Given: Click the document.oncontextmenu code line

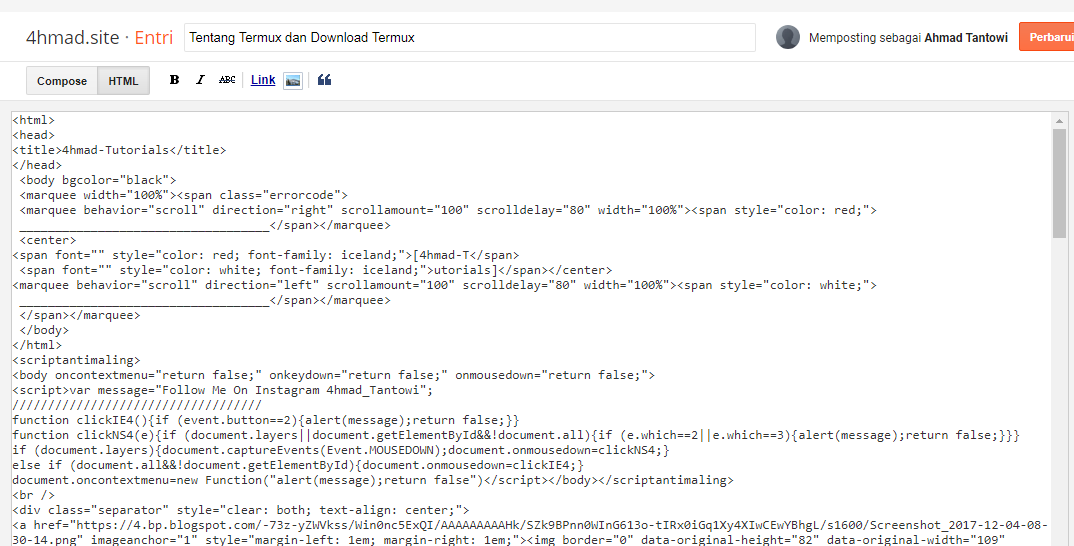Looking at the screenshot, I should [373, 480].
